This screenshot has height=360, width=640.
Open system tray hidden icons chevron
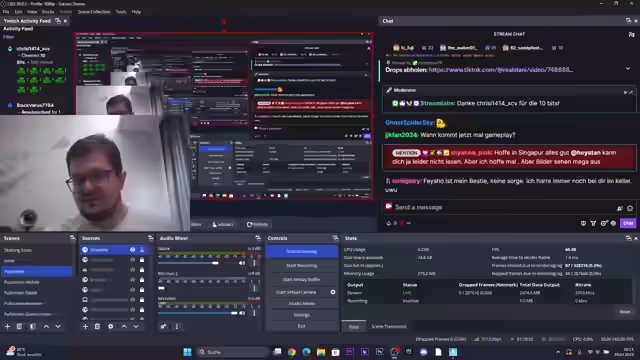pos(558,352)
